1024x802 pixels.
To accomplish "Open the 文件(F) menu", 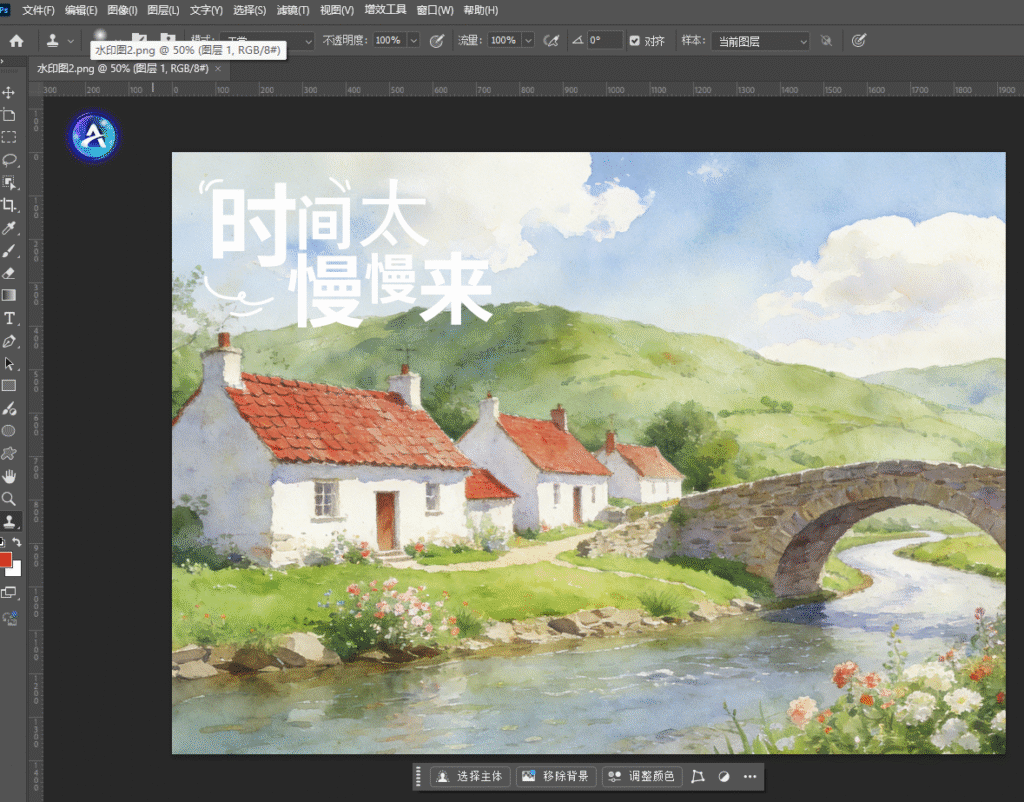I will coord(39,10).
